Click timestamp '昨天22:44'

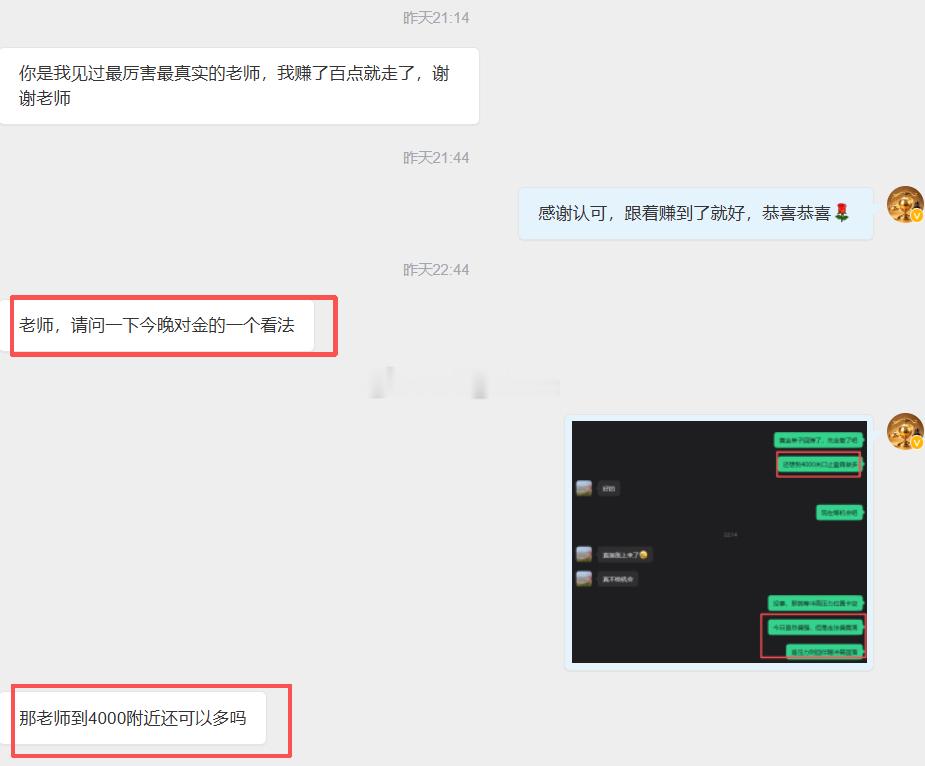point(436,270)
